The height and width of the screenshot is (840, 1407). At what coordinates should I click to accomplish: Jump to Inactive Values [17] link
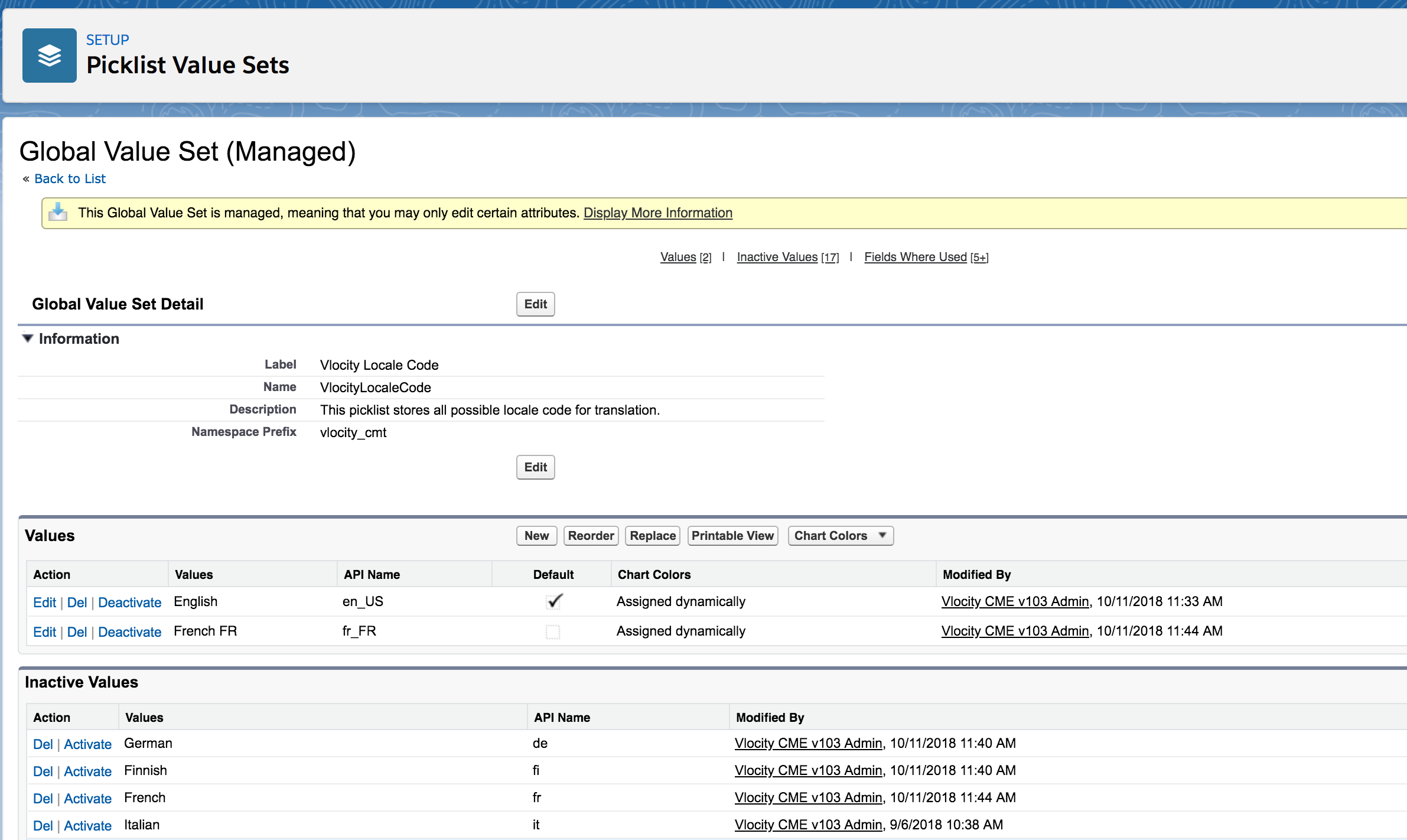pyautogui.click(x=788, y=257)
